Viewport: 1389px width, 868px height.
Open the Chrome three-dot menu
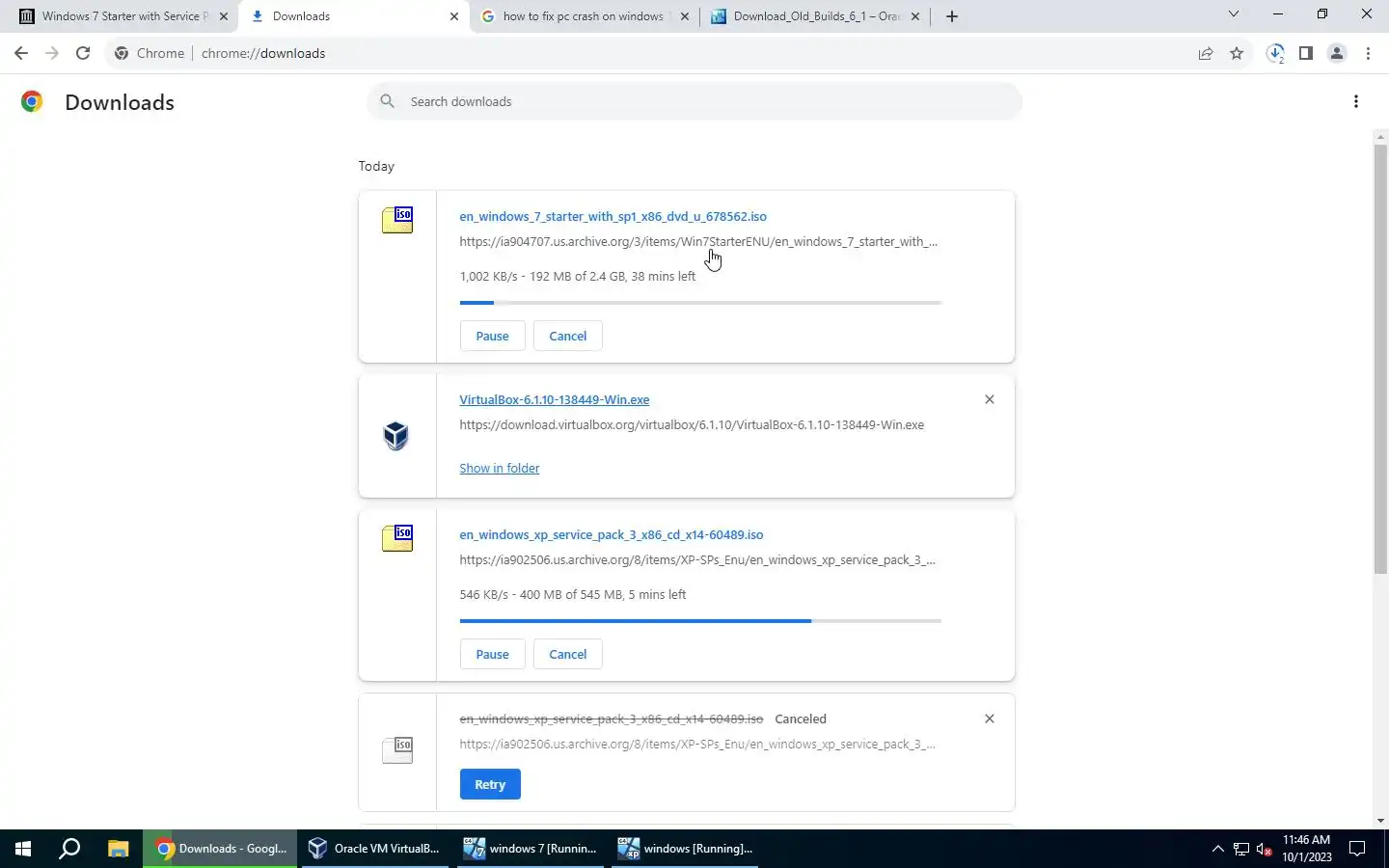[1368, 53]
